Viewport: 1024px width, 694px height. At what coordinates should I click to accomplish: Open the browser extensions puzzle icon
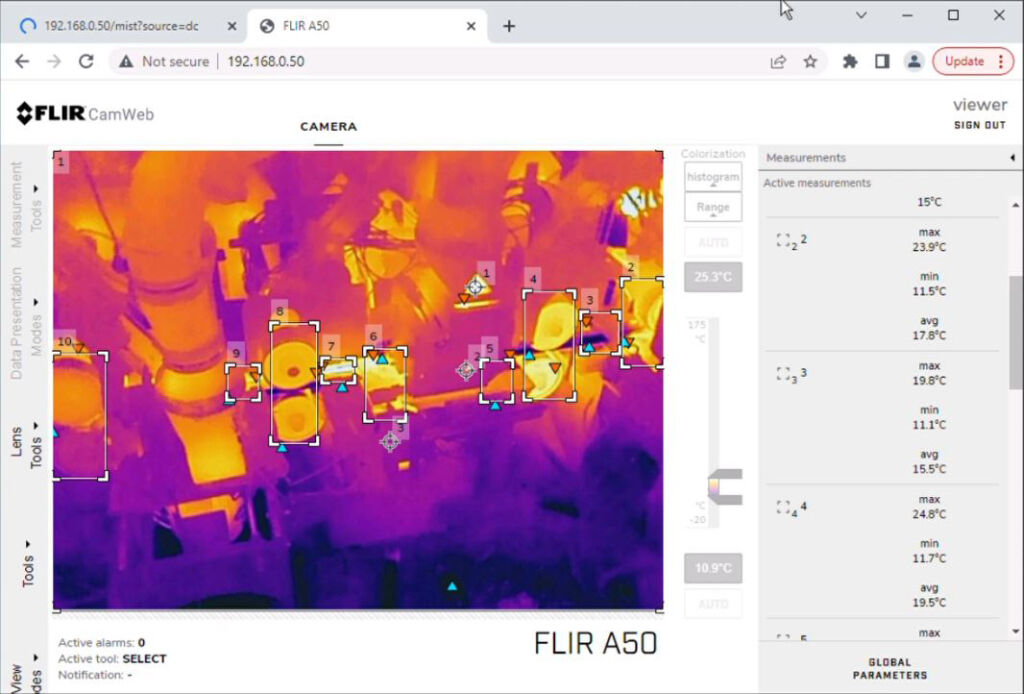point(850,61)
